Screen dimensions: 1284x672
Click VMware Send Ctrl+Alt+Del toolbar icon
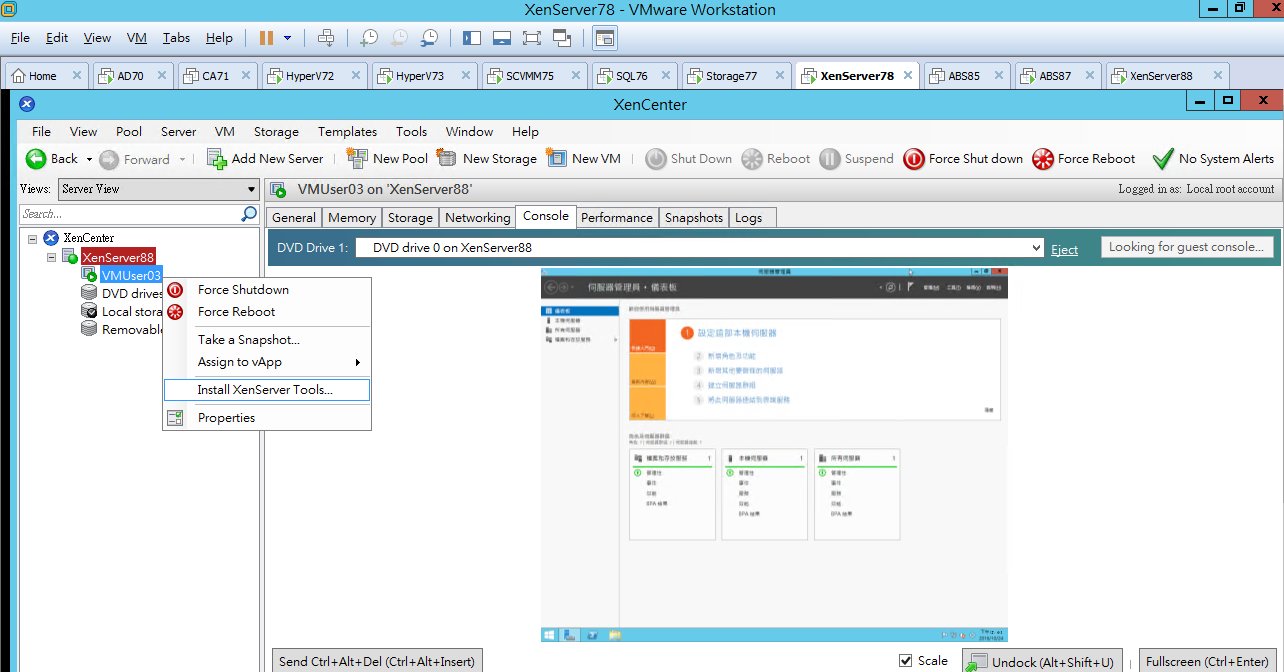[x=326, y=38]
